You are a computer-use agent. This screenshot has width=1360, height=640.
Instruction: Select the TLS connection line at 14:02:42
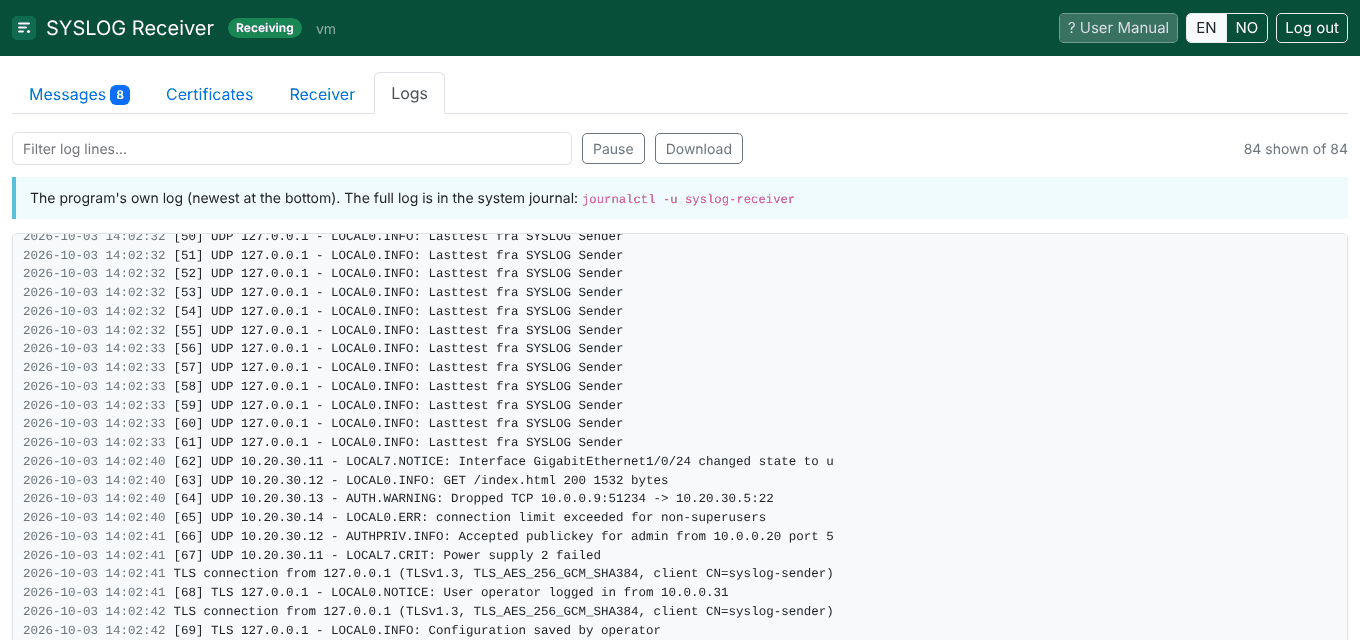coord(428,611)
